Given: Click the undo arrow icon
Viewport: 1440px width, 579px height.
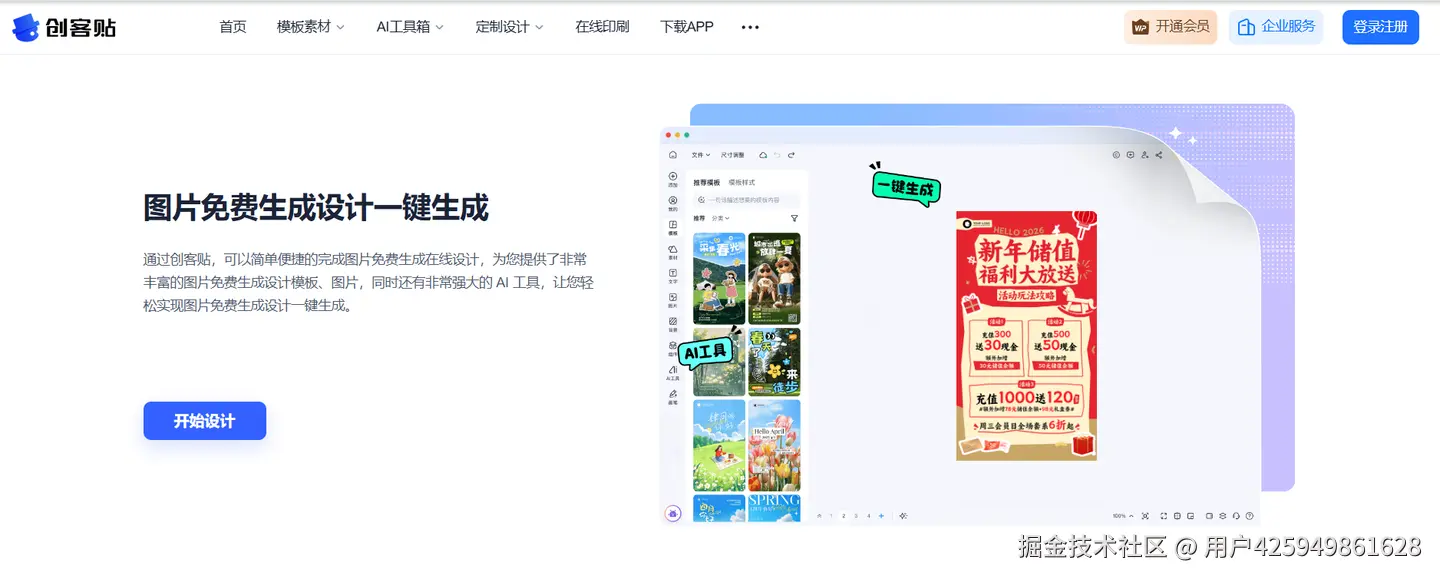Looking at the screenshot, I should coord(777,155).
